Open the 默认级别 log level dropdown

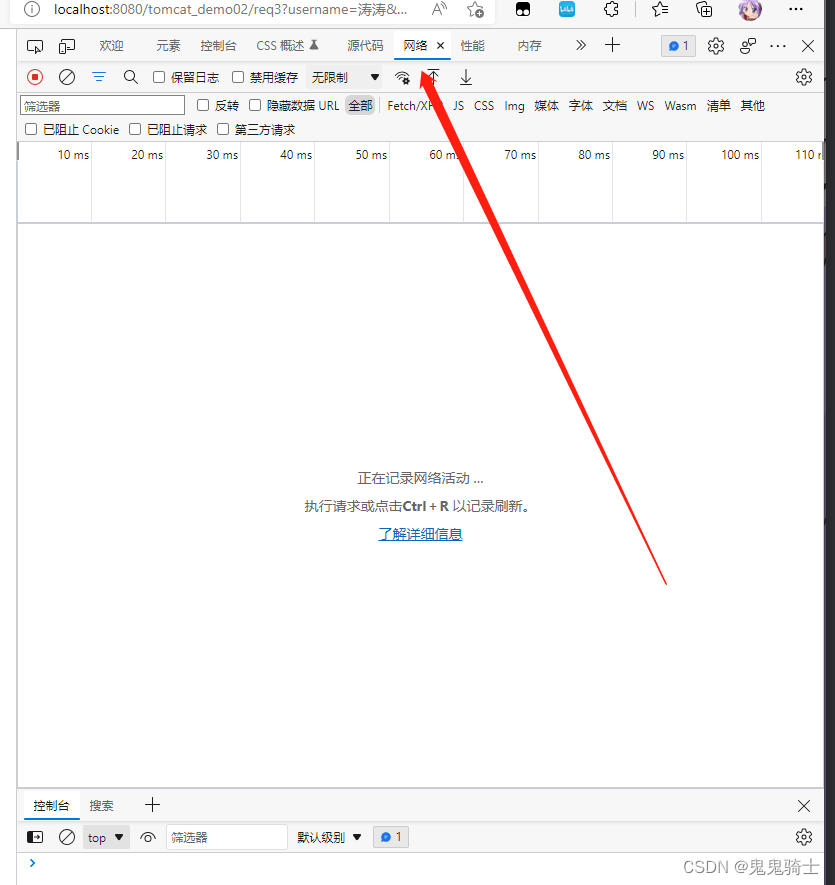329,837
